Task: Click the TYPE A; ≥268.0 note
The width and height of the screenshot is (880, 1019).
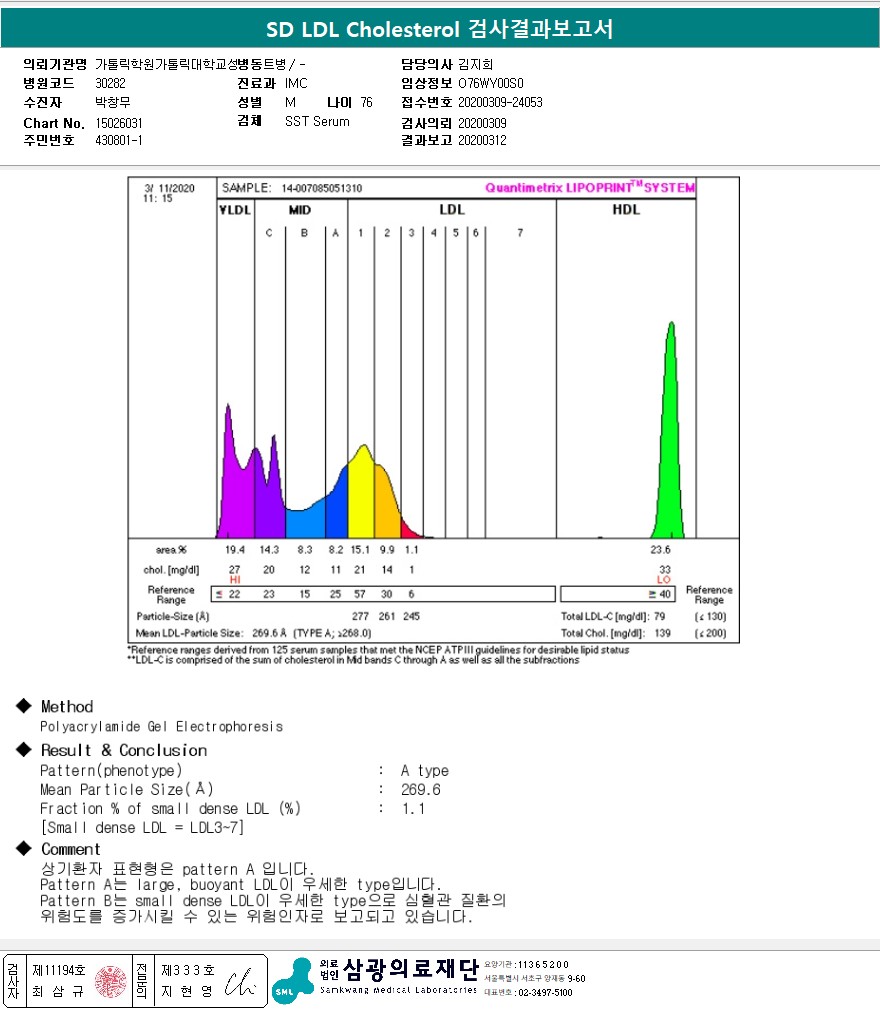Action: click(331, 633)
